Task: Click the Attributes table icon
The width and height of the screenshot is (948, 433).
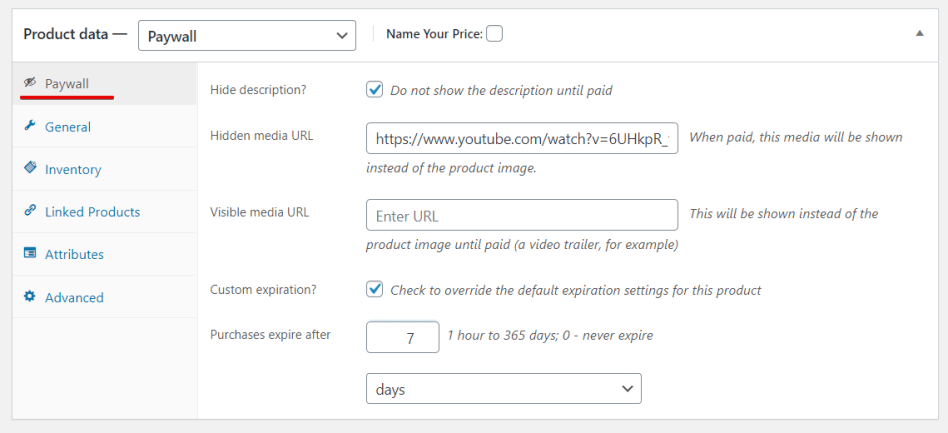Action: pos(30,254)
